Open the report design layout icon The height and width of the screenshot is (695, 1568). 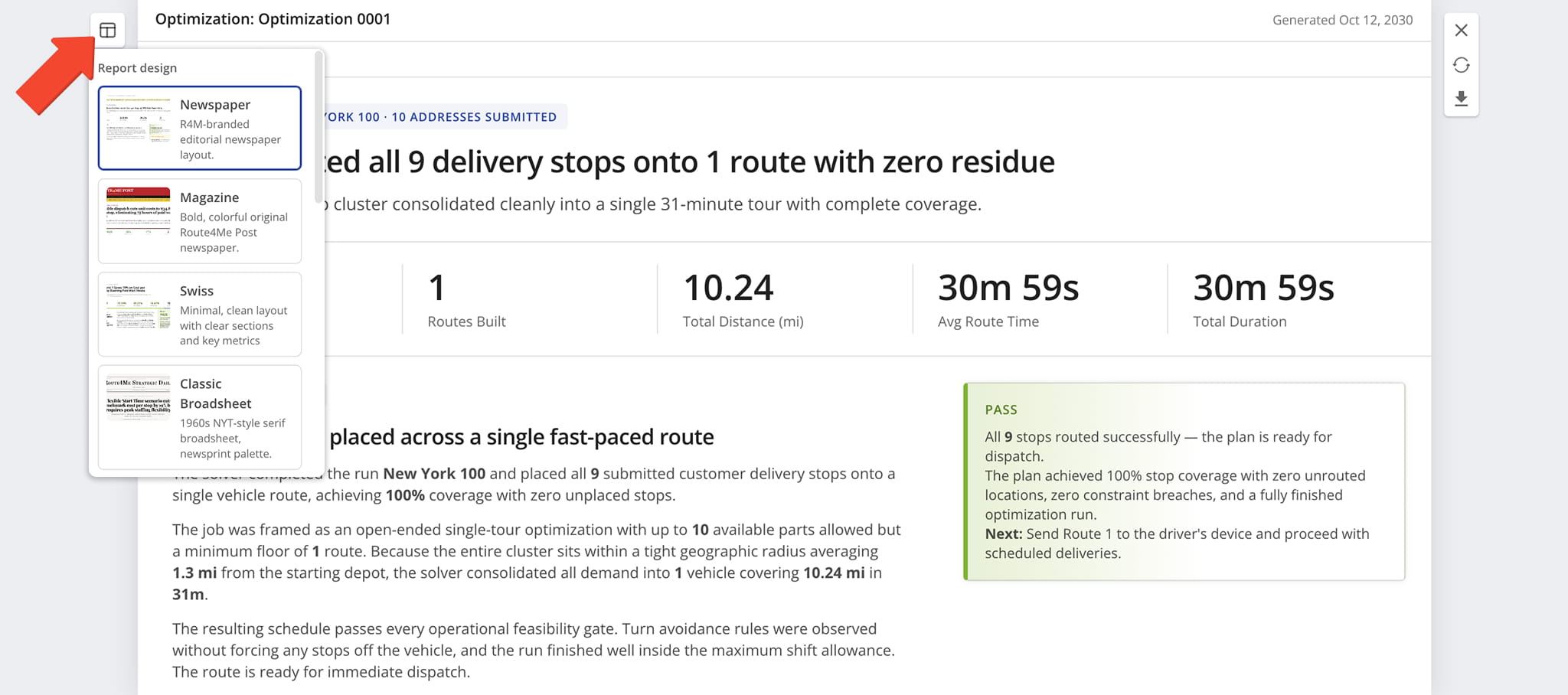[107, 31]
